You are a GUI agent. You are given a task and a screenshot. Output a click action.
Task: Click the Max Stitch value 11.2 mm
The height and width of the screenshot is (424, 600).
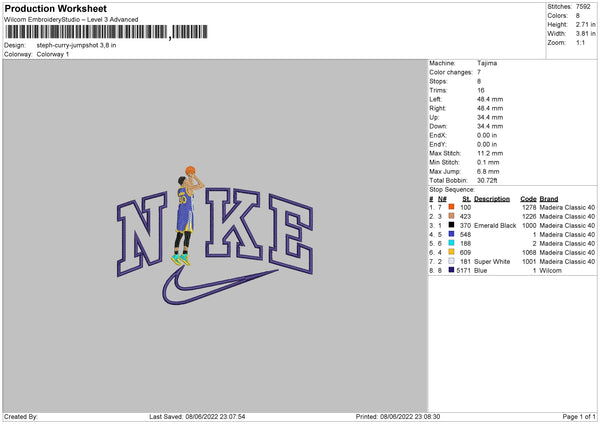[x=490, y=153]
